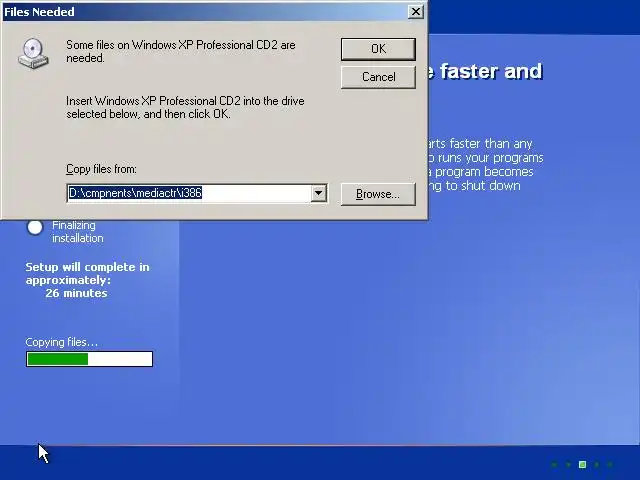Click the 'Insert Windows XP Professional CD2' instruction

click(185, 107)
